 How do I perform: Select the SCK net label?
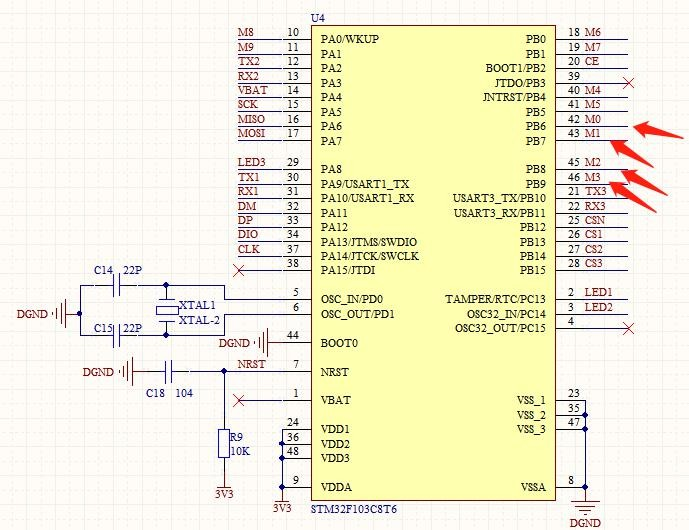pos(248,105)
